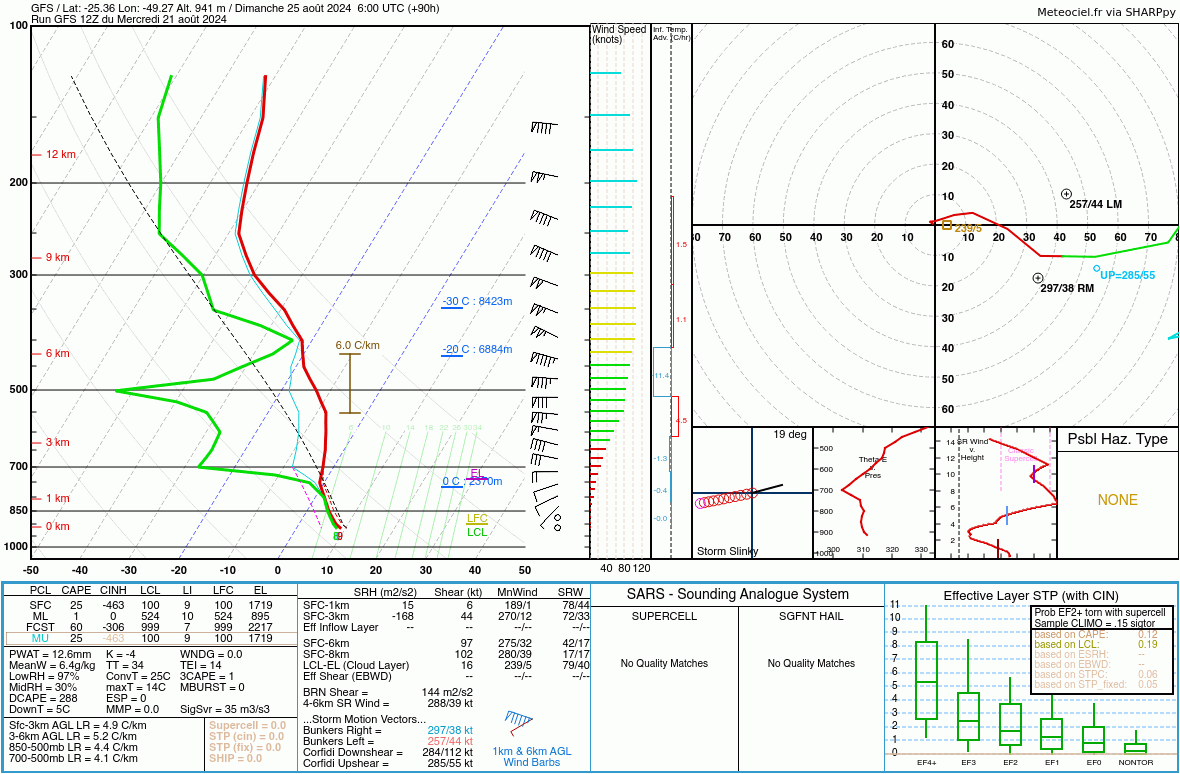The width and height of the screenshot is (1180, 774).
Task: Click the BRN Shear row
Action: tap(388, 692)
